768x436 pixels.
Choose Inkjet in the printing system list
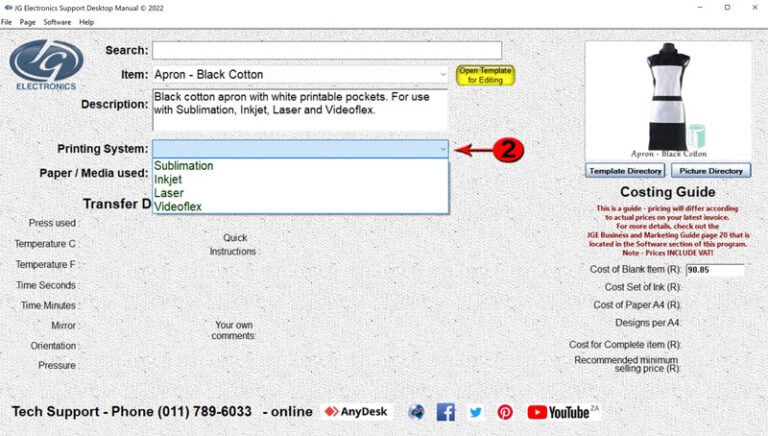(x=167, y=179)
